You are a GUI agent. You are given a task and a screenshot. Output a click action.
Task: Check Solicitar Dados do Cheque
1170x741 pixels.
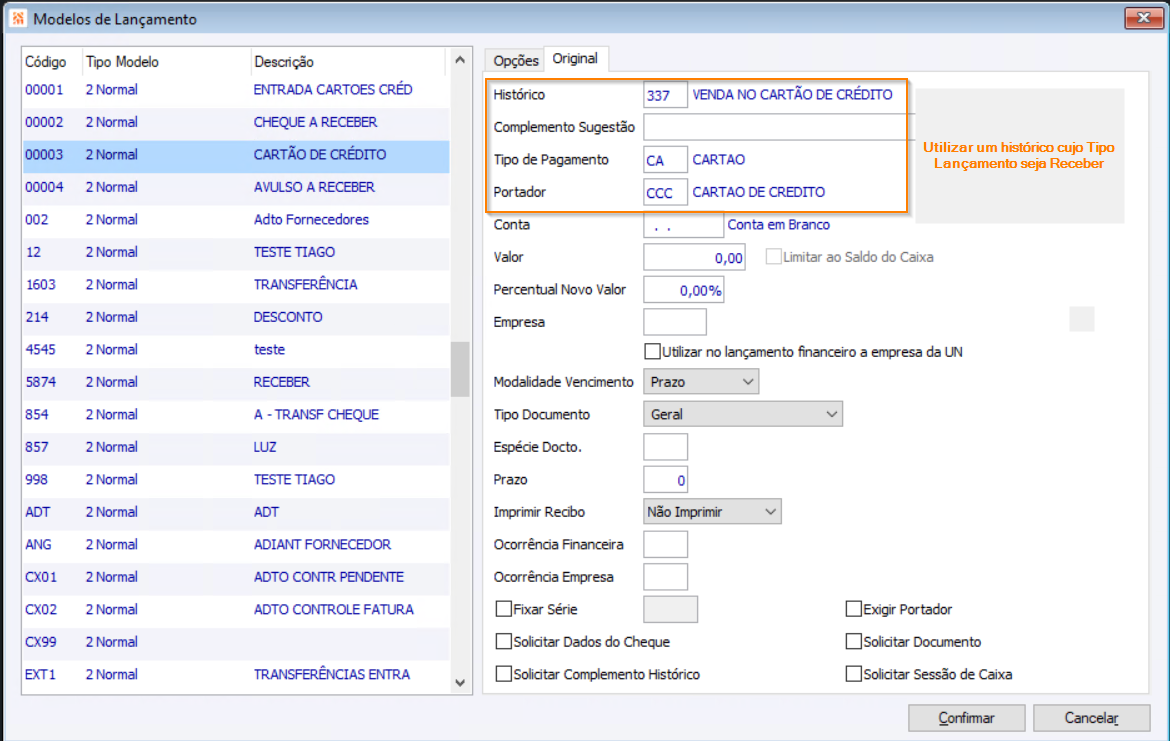point(504,642)
